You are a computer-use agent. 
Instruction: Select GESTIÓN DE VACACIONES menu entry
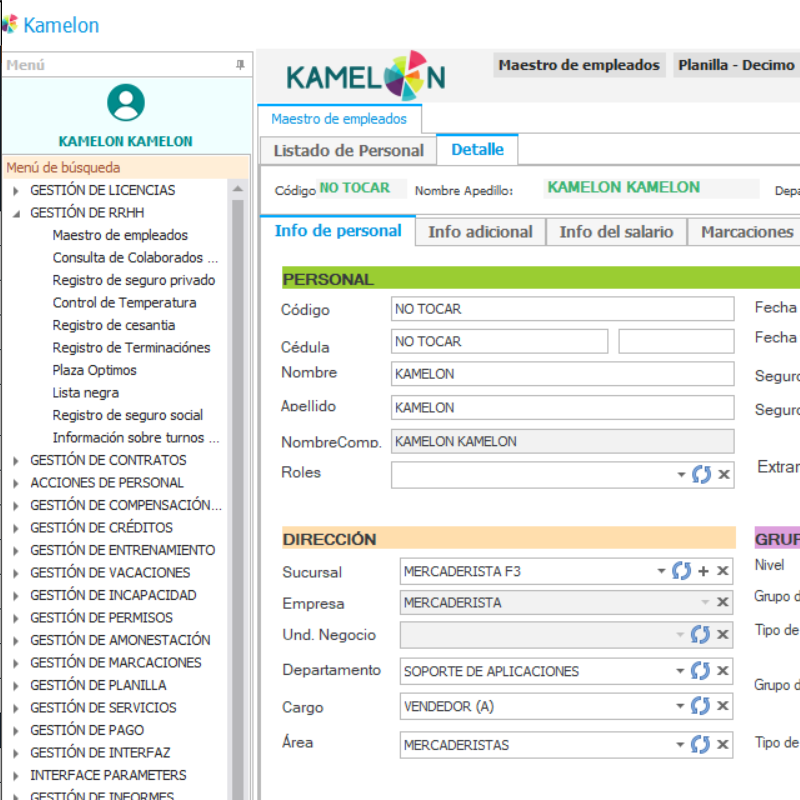(110, 573)
